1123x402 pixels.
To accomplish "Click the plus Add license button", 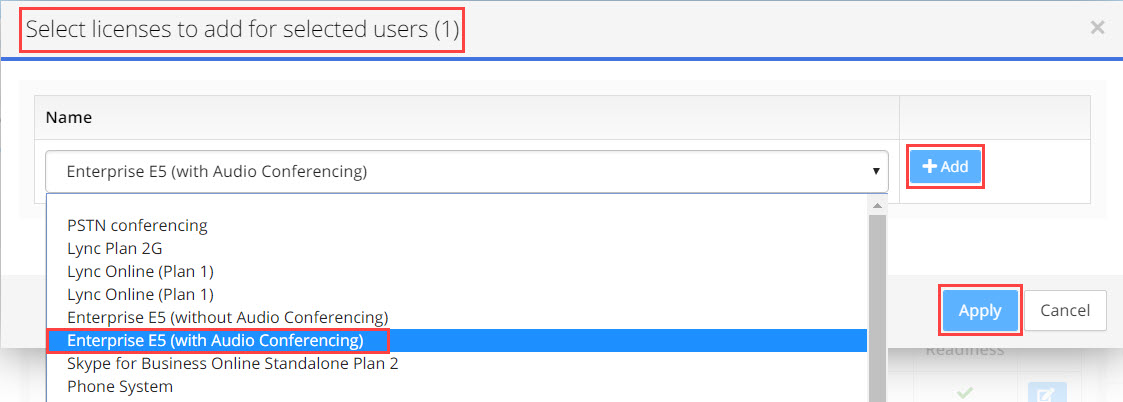I will pyautogui.click(x=945, y=167).
